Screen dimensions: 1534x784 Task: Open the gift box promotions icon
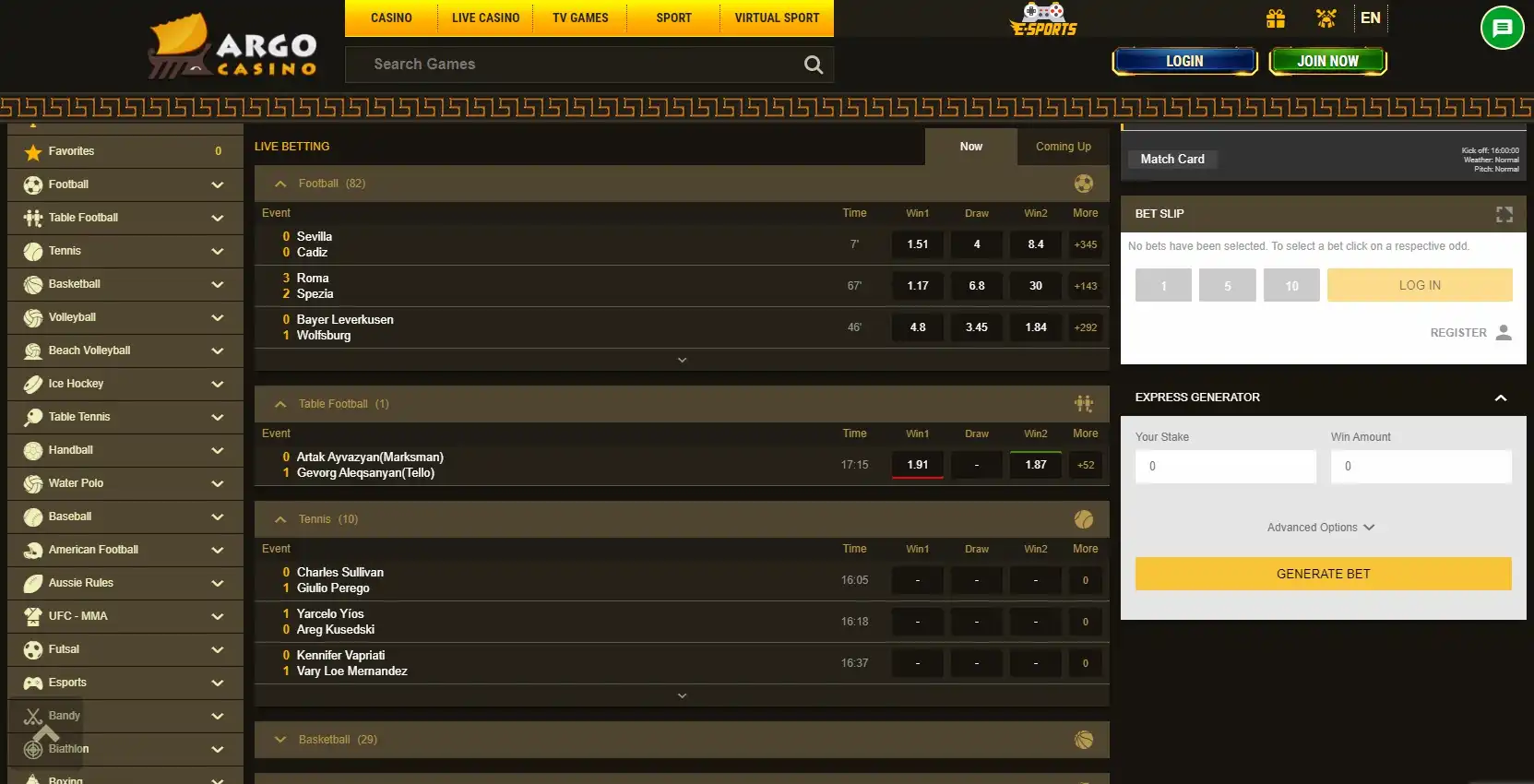click(x=1276, y=18)
